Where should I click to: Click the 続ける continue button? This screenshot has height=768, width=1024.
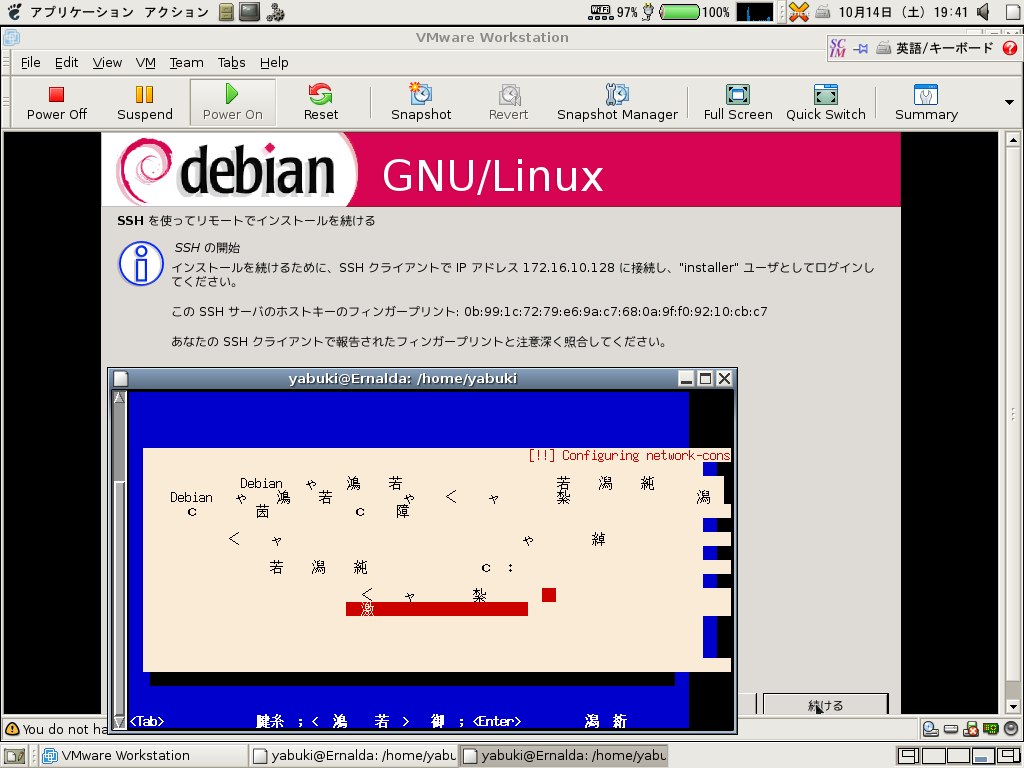[825, 705]
